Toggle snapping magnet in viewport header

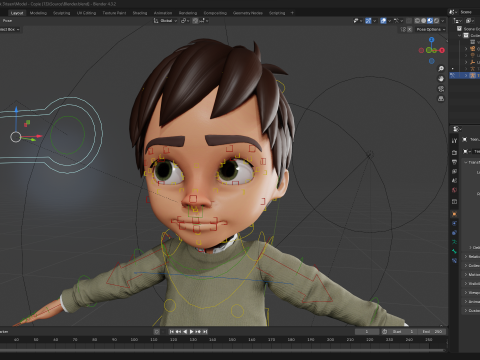(195, 21)
